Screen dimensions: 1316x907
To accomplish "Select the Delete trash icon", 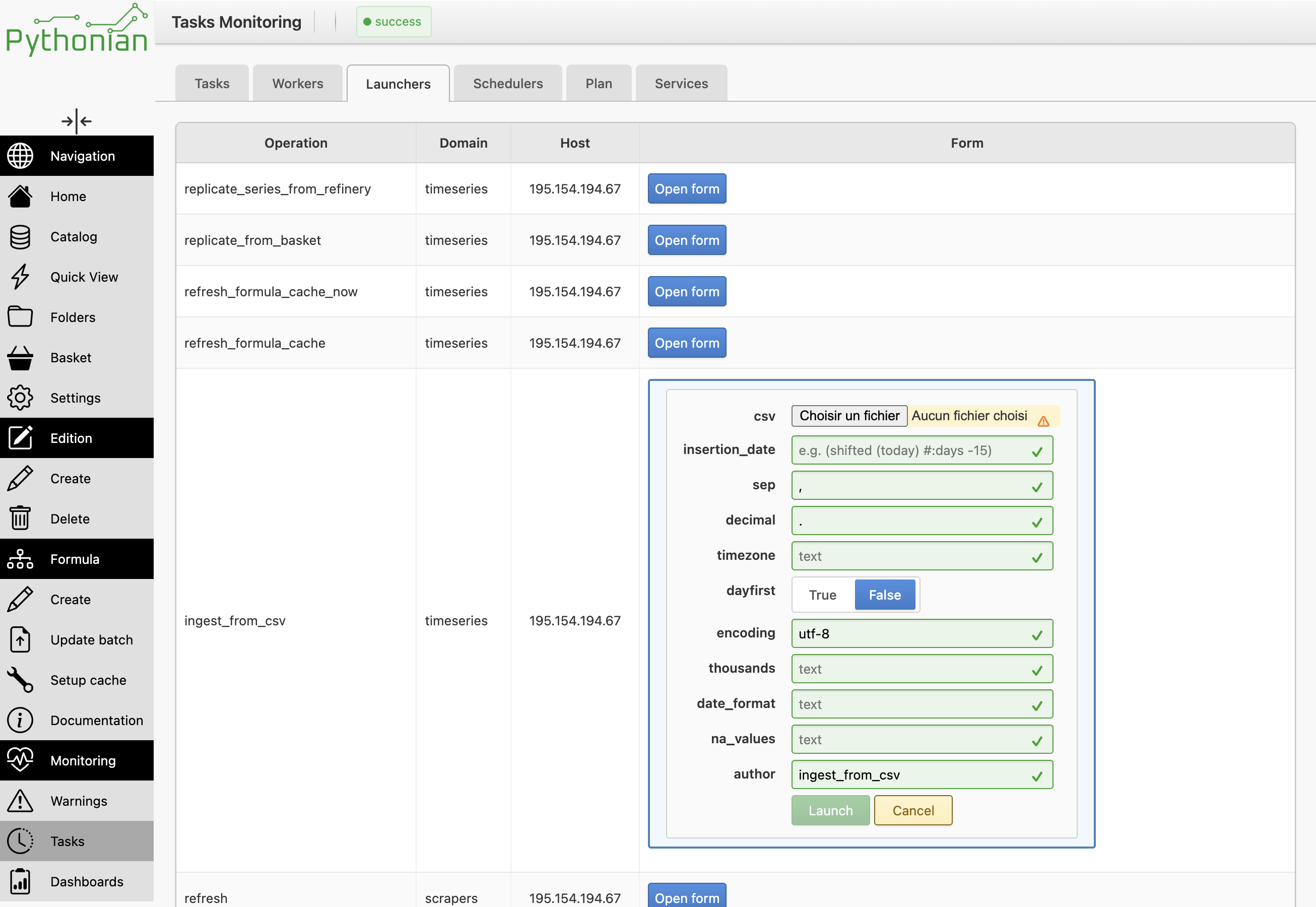I will [x=20, y=519].
